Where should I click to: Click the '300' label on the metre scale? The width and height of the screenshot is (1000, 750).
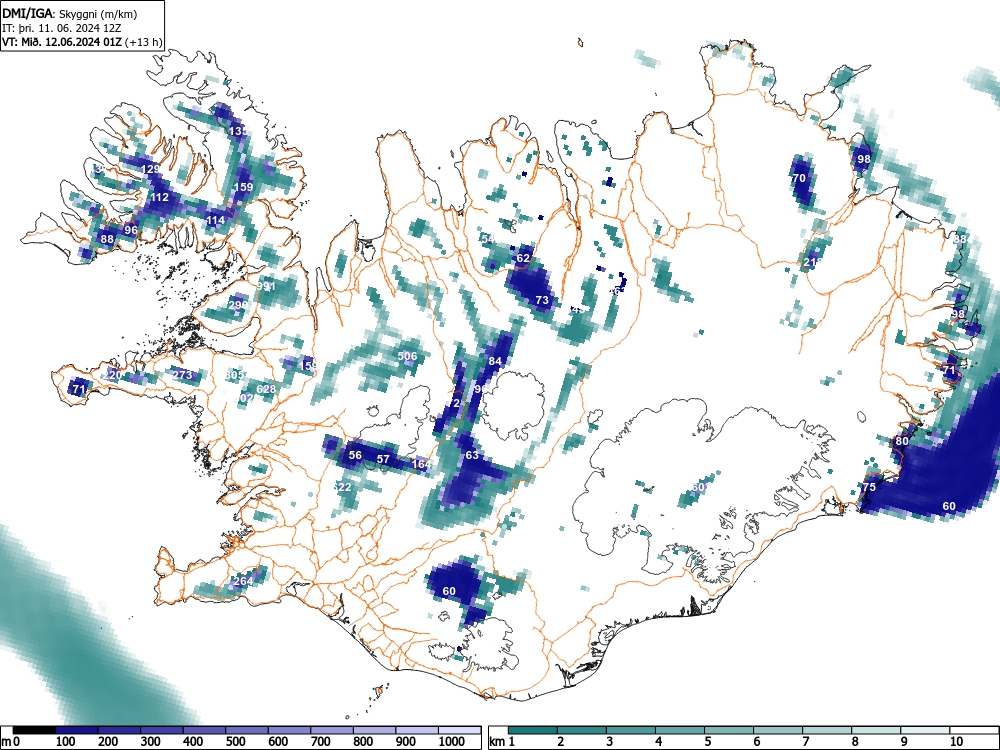point(151,742)
